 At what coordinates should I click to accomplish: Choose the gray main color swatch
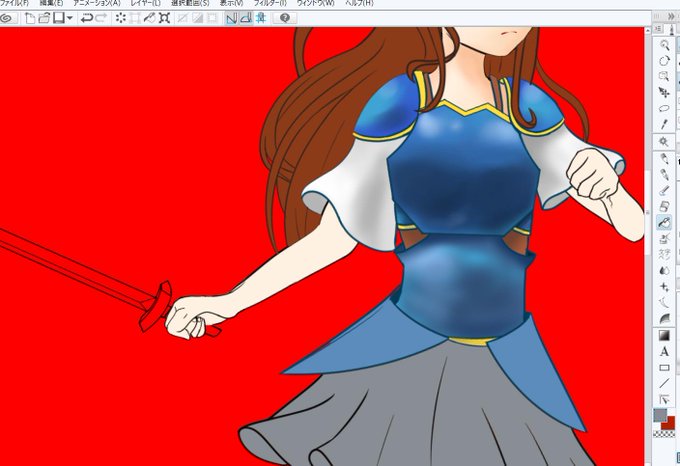tap(660, 415)
